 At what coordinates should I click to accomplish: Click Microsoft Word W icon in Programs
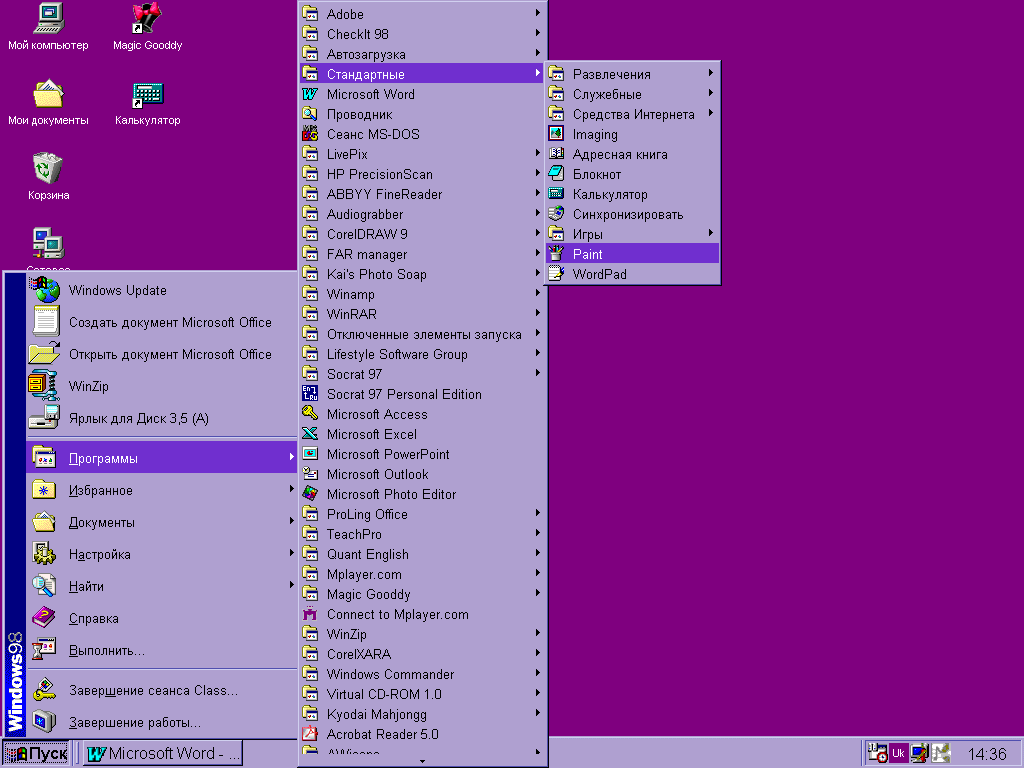[310, 94]
